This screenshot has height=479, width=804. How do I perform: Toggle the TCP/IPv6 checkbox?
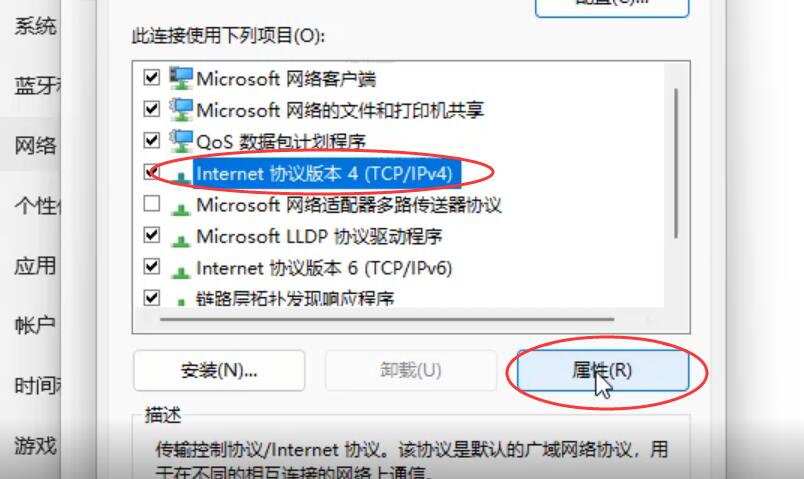coord(151,267)
